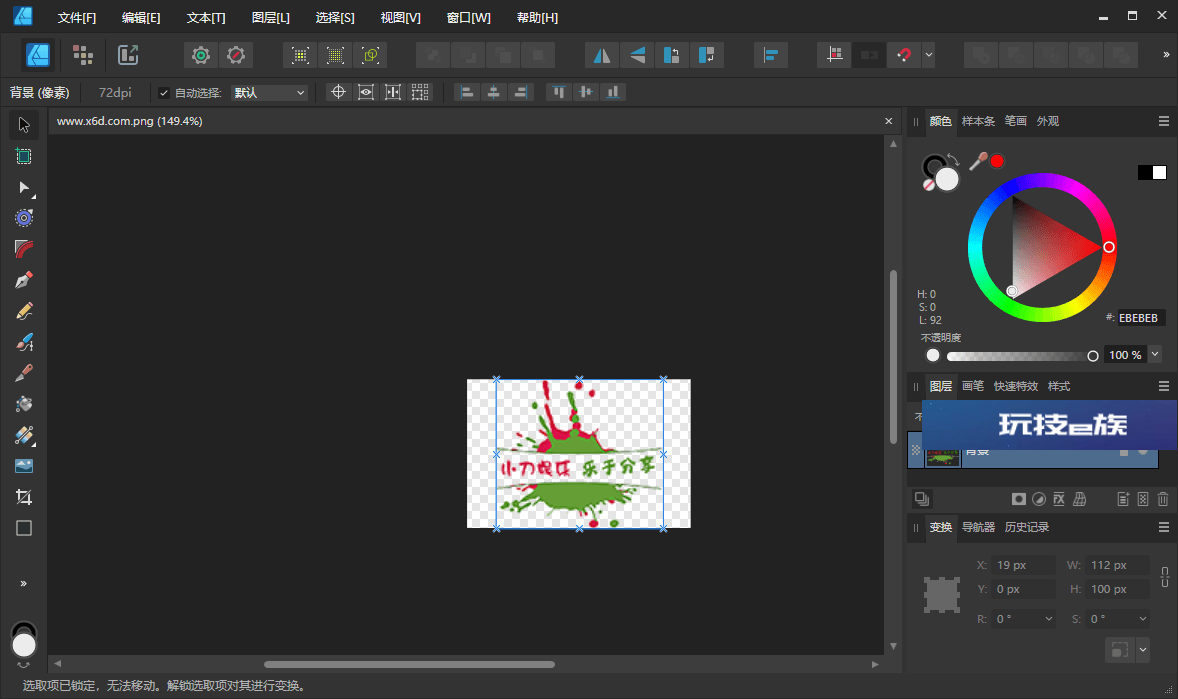Click the Edit All Layers icon

[x=922, y=499]
